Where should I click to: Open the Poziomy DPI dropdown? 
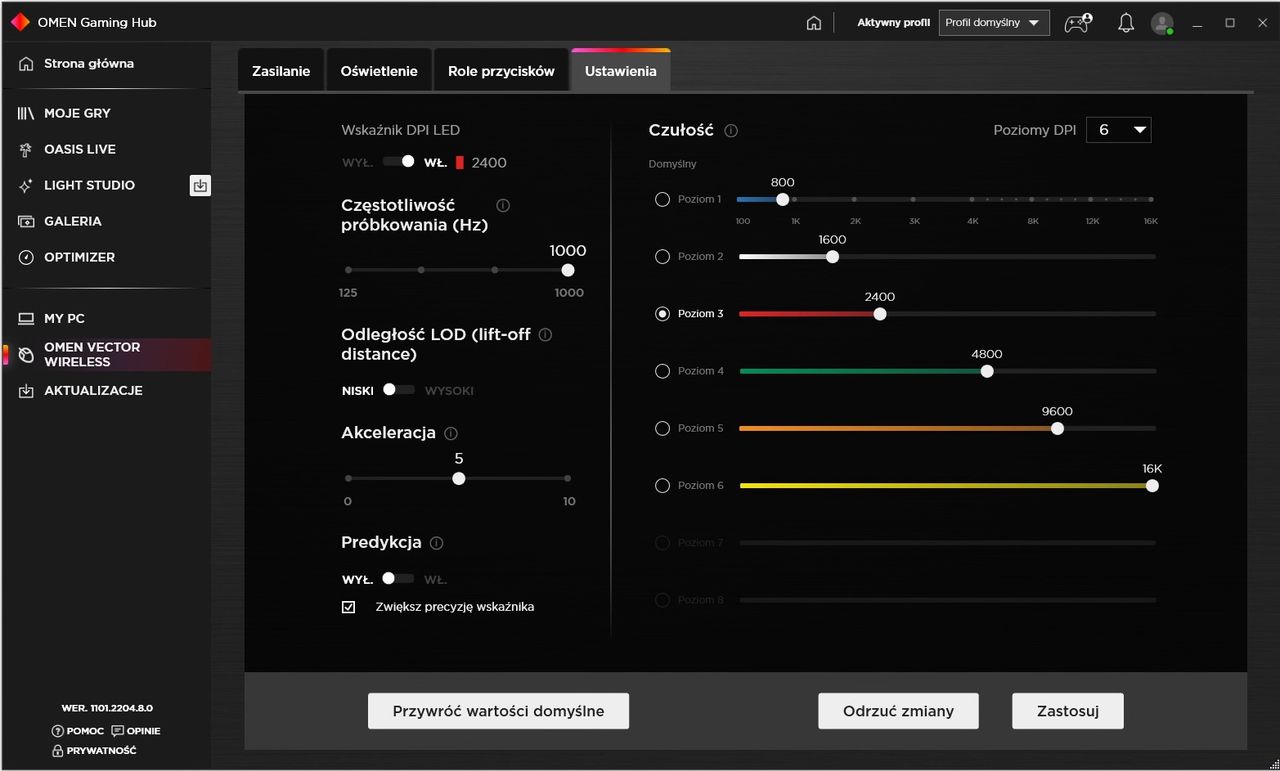click(x=1119, y=130)
